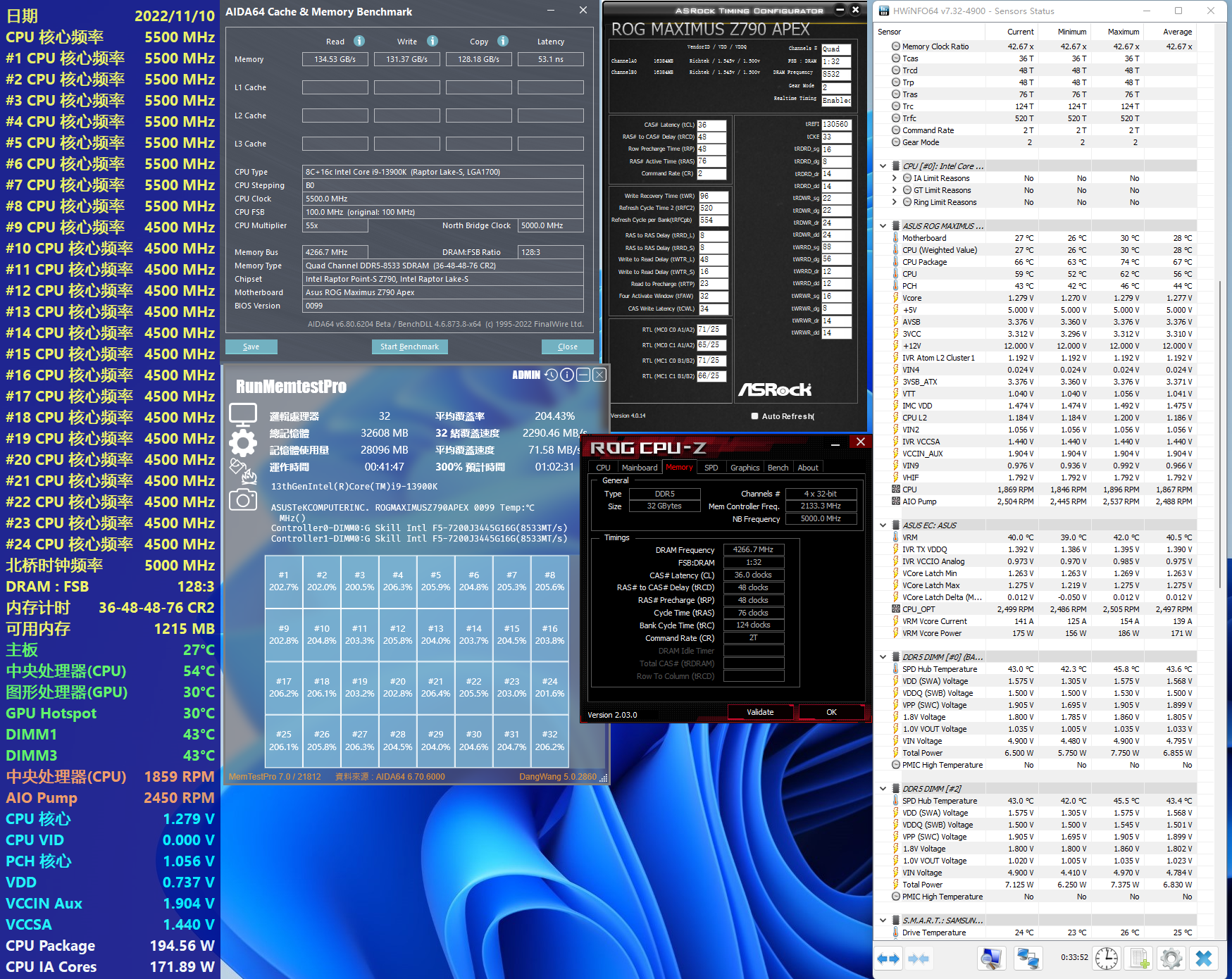The image size is (1232, 979).
Task: Click HWiNFO clock reset icon
Action: (1107, 959)
